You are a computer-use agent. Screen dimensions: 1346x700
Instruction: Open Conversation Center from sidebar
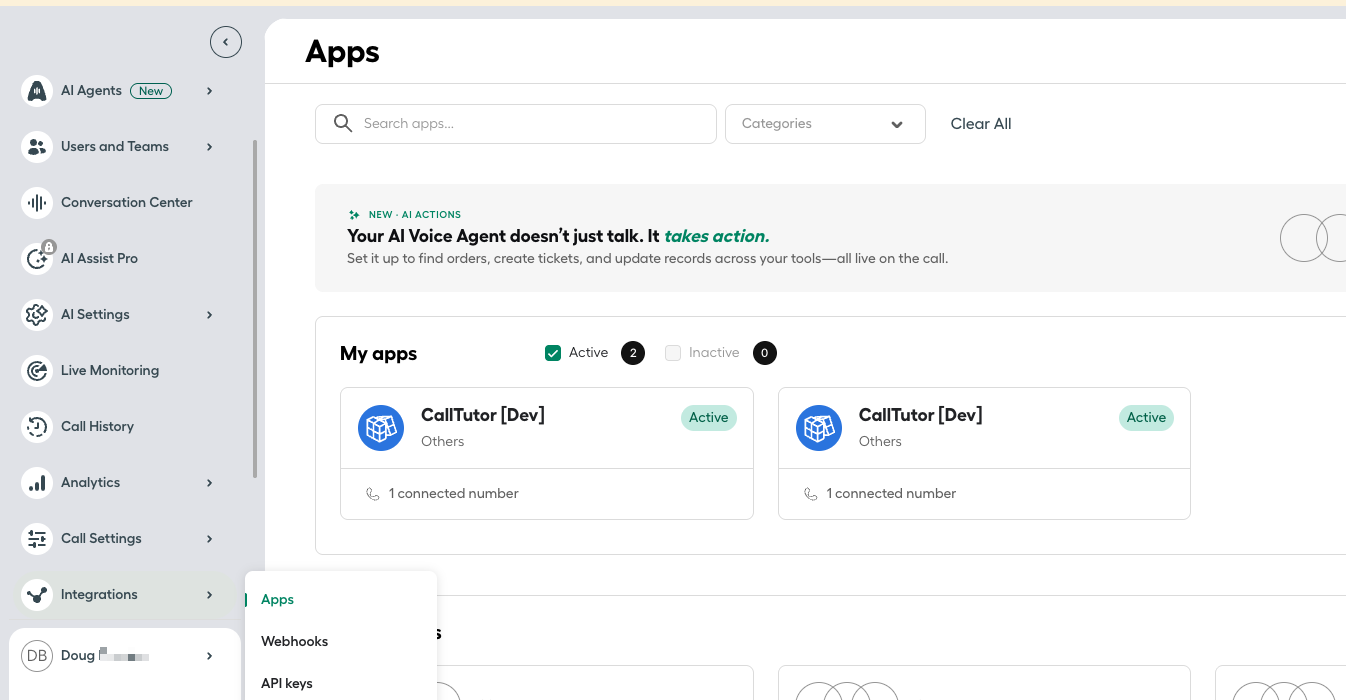[x=126, y=202]
